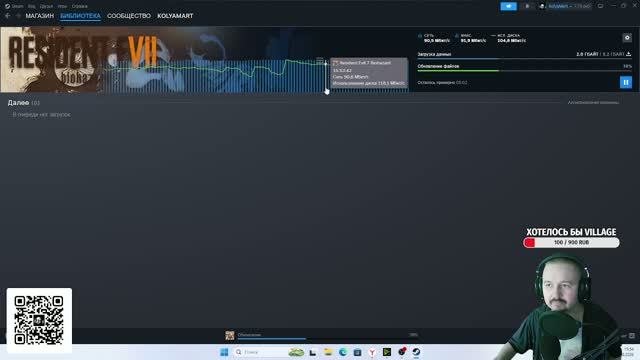Open Microsoft Edge from the taskbar
Image resolution: width=640 pixels, height=360 pixels.
343,352
